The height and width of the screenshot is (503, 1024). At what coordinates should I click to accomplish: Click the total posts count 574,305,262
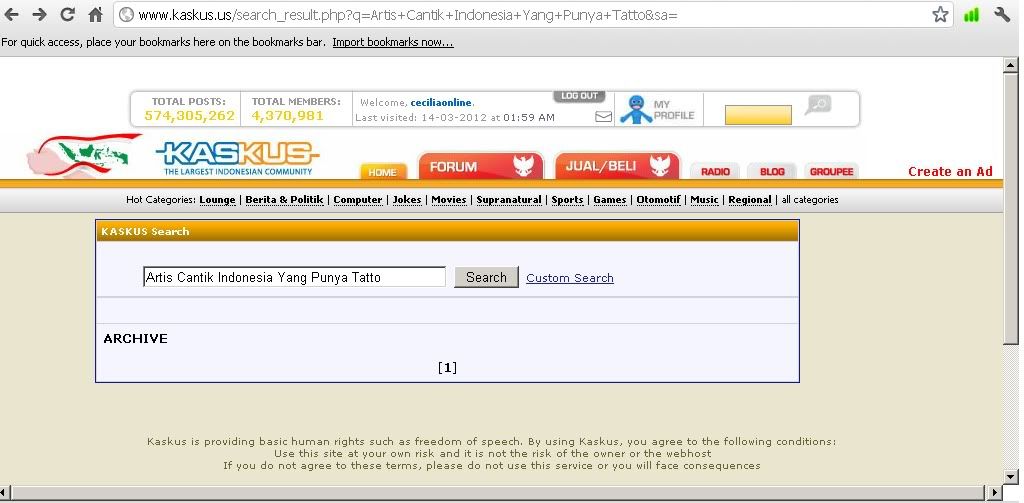(189, 116)
